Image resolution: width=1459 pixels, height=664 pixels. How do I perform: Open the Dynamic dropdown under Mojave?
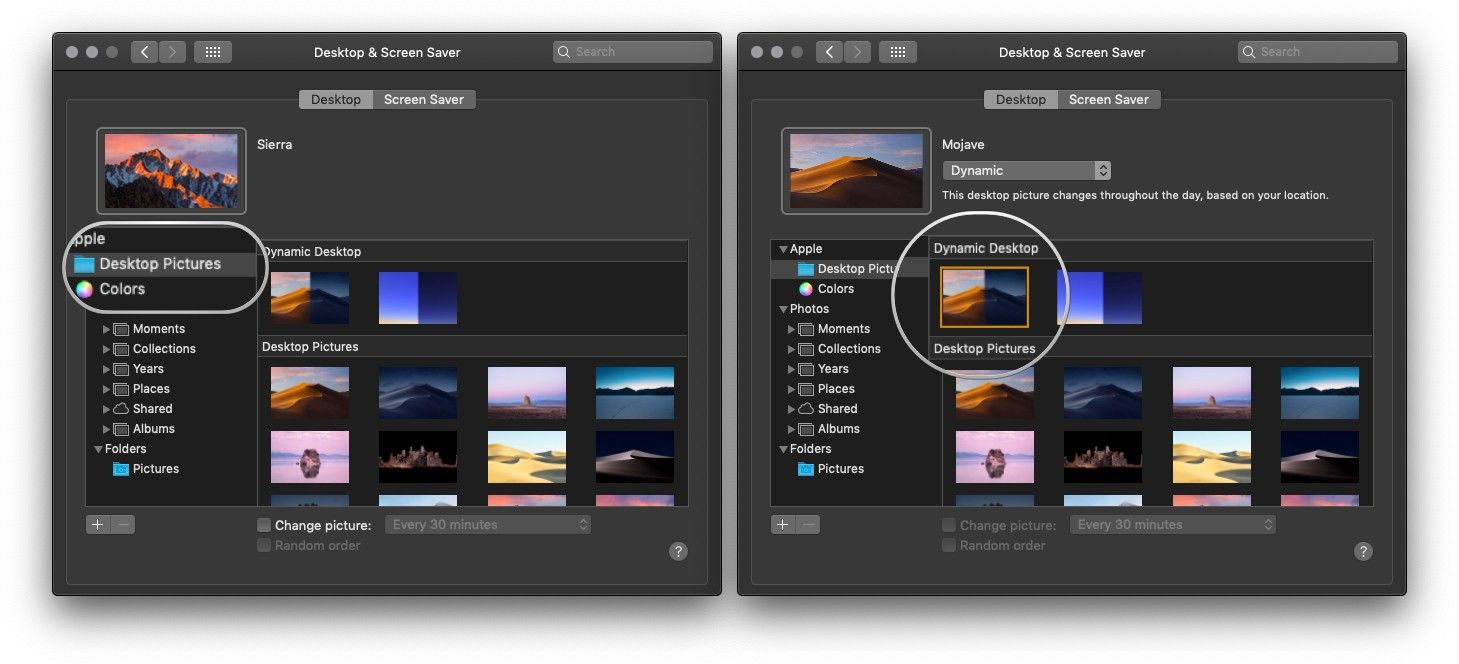[1026, 171]
